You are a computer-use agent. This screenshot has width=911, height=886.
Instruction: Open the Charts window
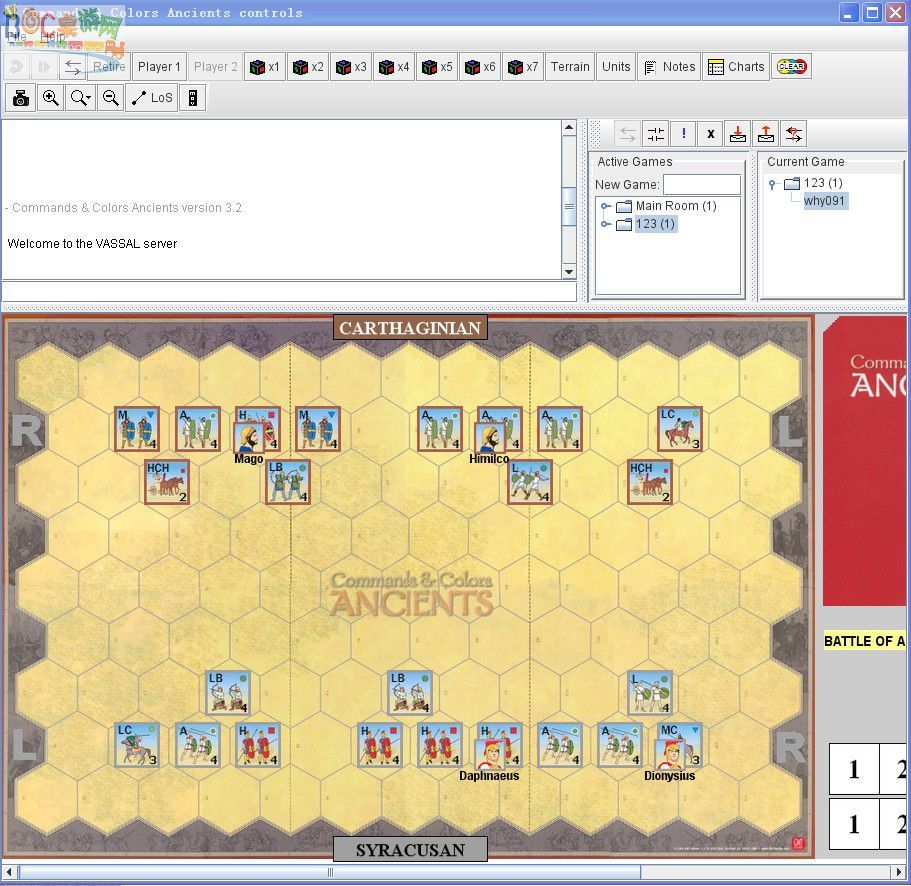click(736, 67)
